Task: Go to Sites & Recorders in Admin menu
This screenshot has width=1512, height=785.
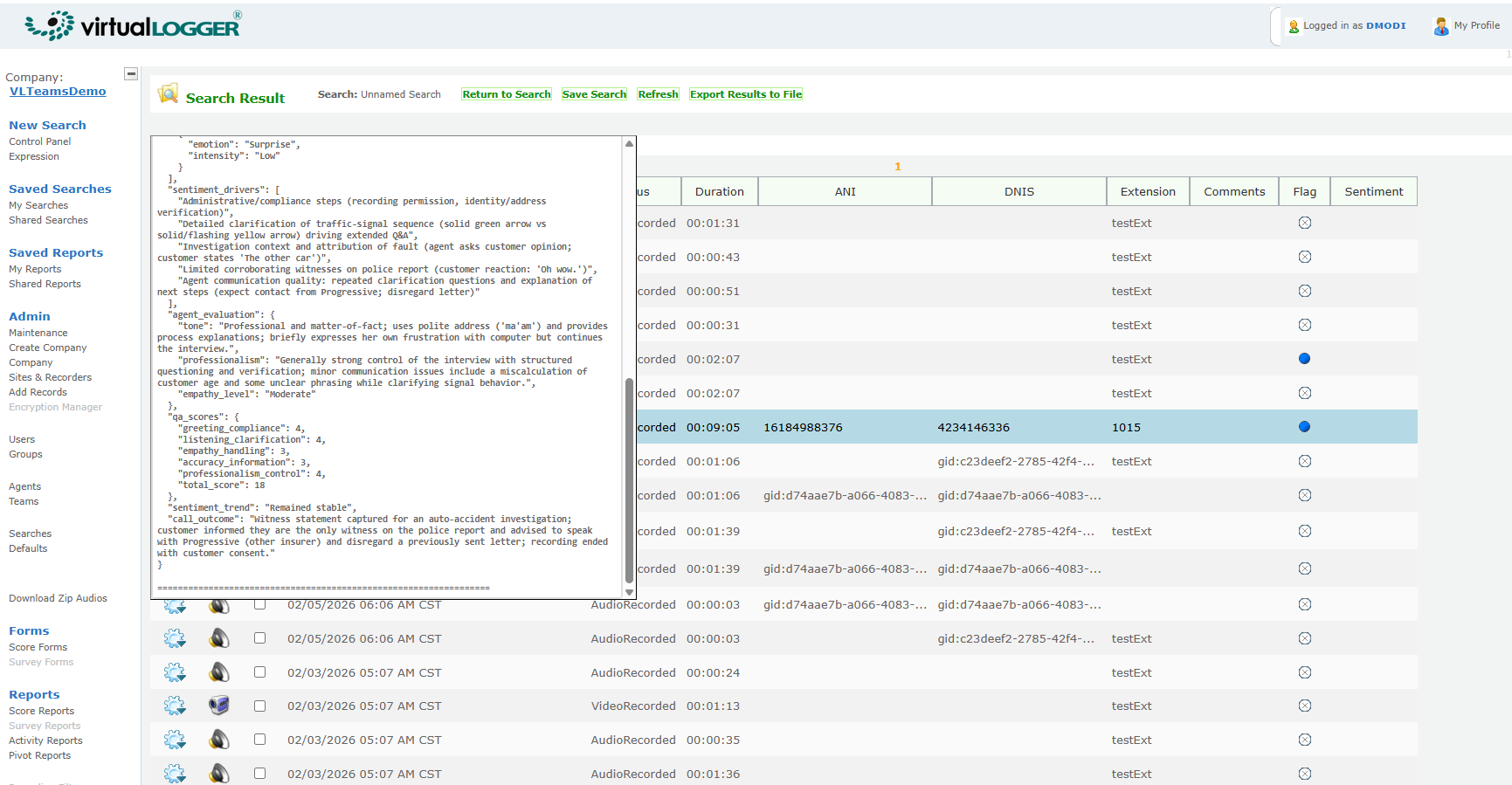Action: pos(50,377)
